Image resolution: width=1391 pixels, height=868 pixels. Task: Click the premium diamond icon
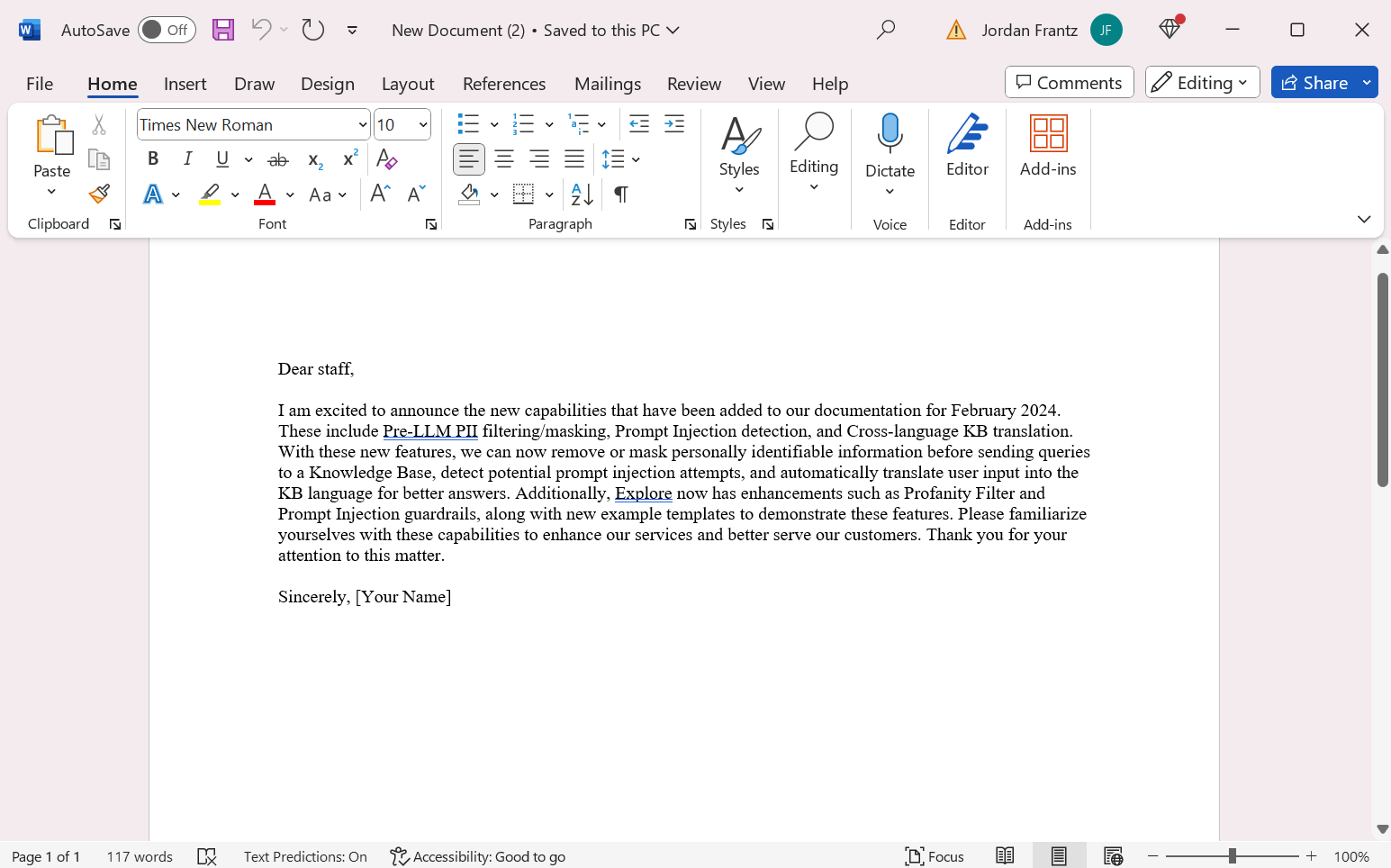[1170, 29]
